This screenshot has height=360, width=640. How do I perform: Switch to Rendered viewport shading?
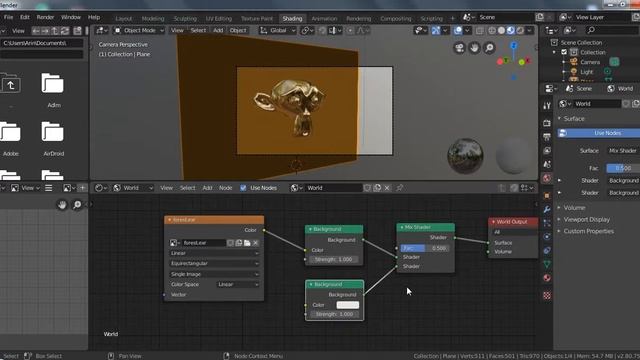pyautogui.click(x=520, y=31)
